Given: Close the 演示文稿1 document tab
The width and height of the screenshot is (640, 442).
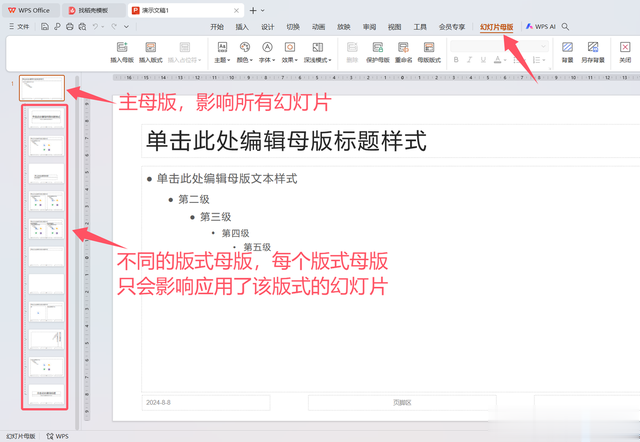Looking at the screenshot, I should (x=236, y=11).
